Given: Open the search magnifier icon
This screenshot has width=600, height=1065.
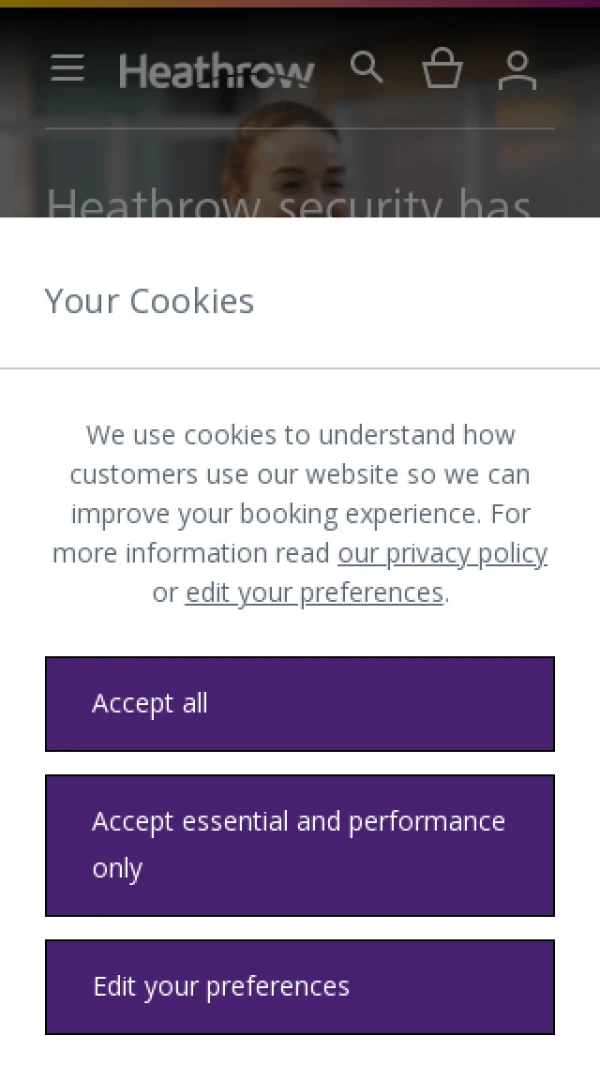Looking at the screenshot, I should (366, 67).
